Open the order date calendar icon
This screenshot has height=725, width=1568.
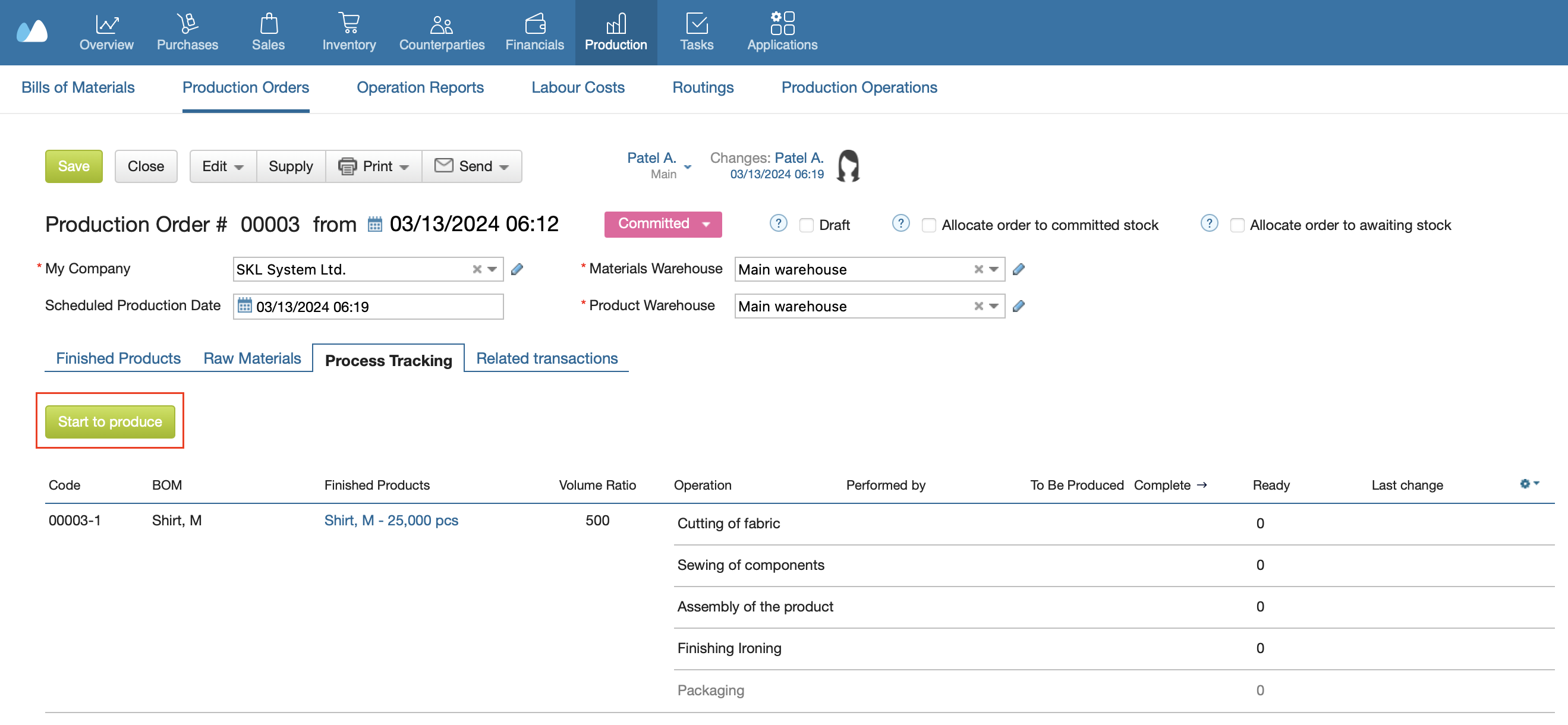pos(375,225)
